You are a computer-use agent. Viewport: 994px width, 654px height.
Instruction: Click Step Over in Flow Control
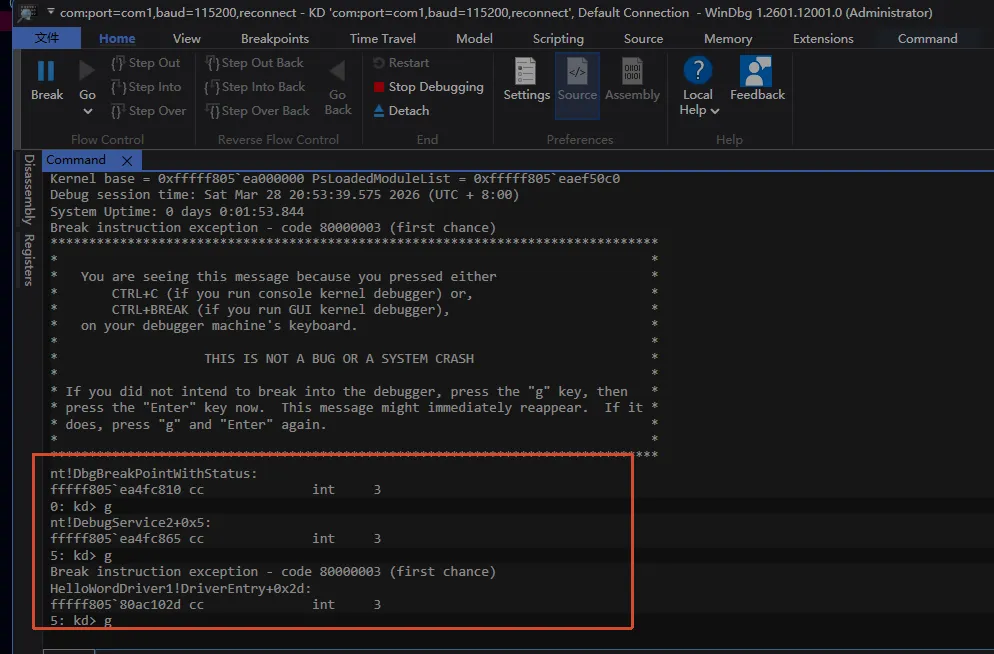pos(148,111)
